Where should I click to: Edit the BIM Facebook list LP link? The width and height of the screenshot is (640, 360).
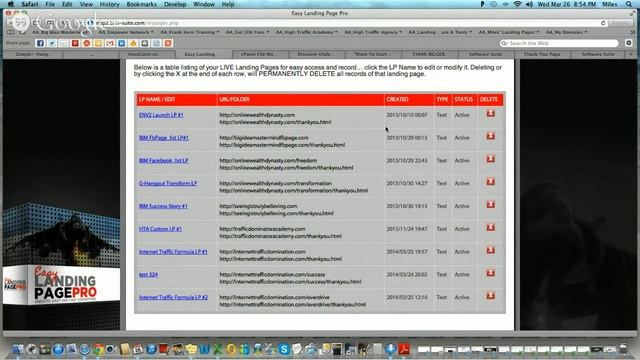tap(163, 161)
